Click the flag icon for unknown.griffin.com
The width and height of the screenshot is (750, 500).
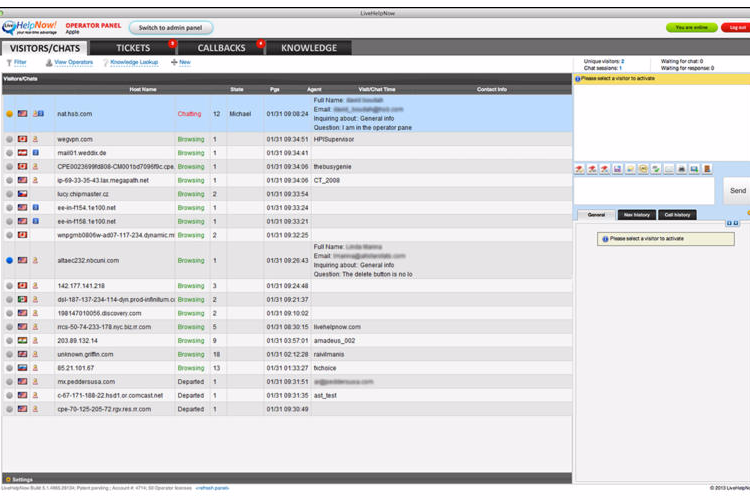(22, 354)
